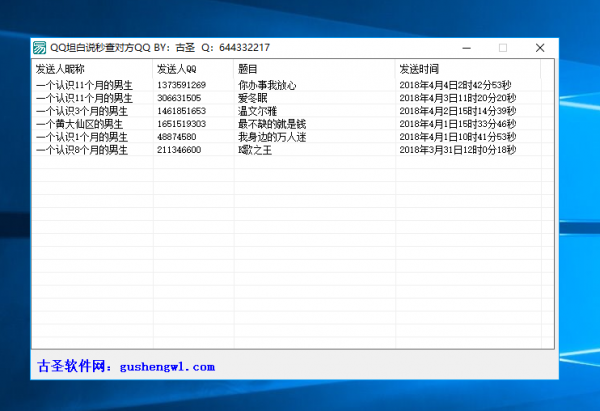This screenshot has width=600, height=411.
Task: Click the app icon in title bar
Action: pos(39,48)
